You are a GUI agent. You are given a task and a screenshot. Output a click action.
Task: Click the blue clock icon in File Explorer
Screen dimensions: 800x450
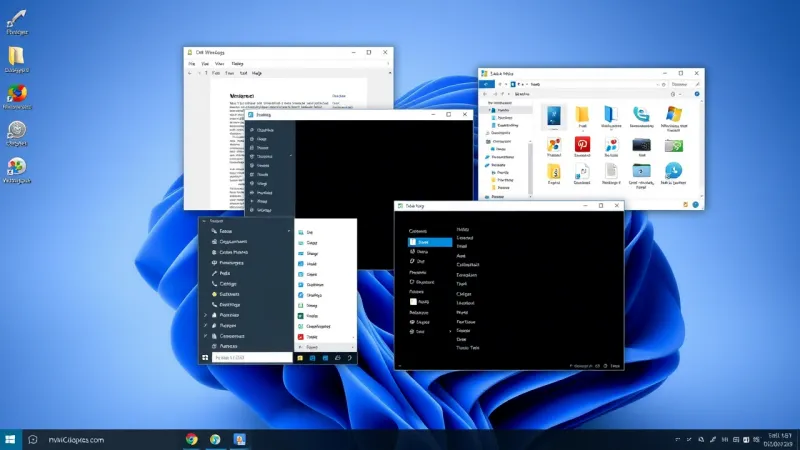(675, 171)
